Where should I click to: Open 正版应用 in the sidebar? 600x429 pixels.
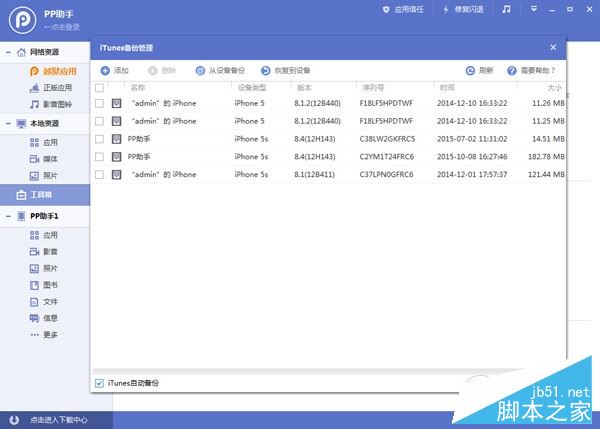tap(51, 88)
